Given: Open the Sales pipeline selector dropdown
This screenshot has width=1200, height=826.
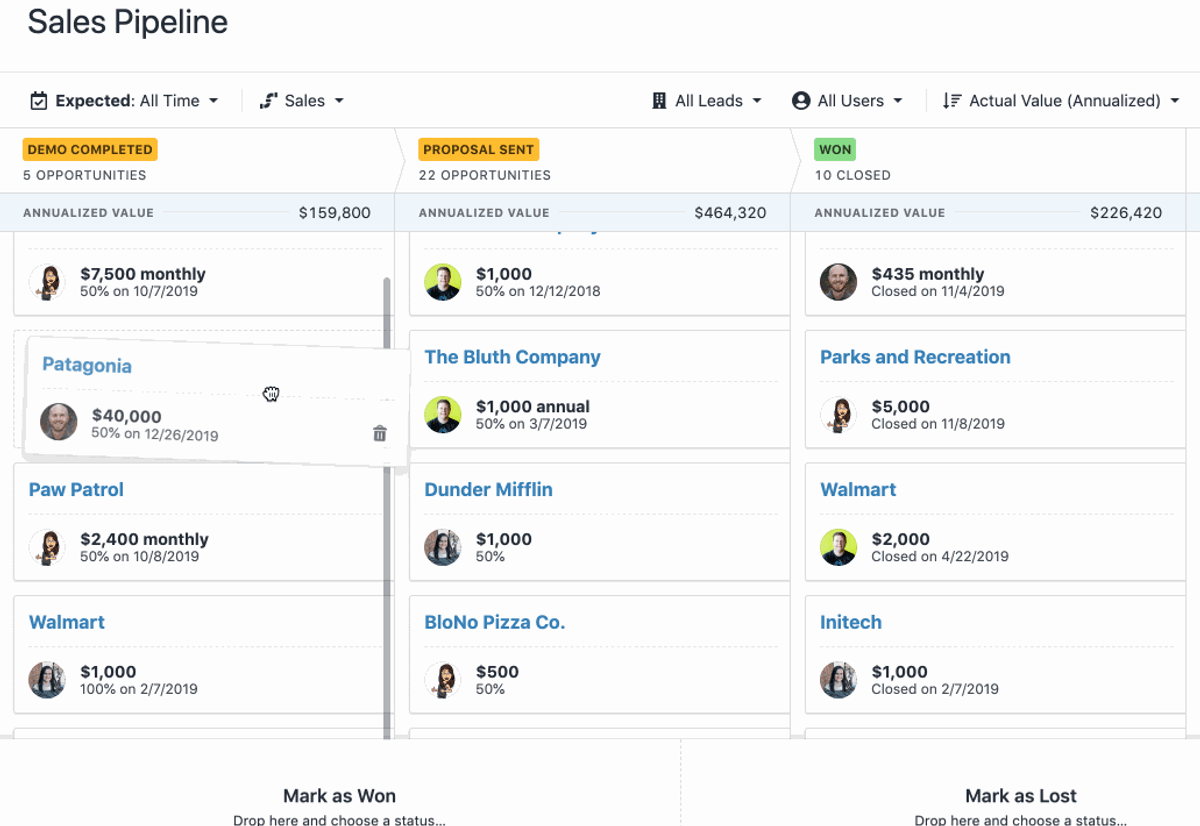Looking at the screenshot, I should (301, 101).
